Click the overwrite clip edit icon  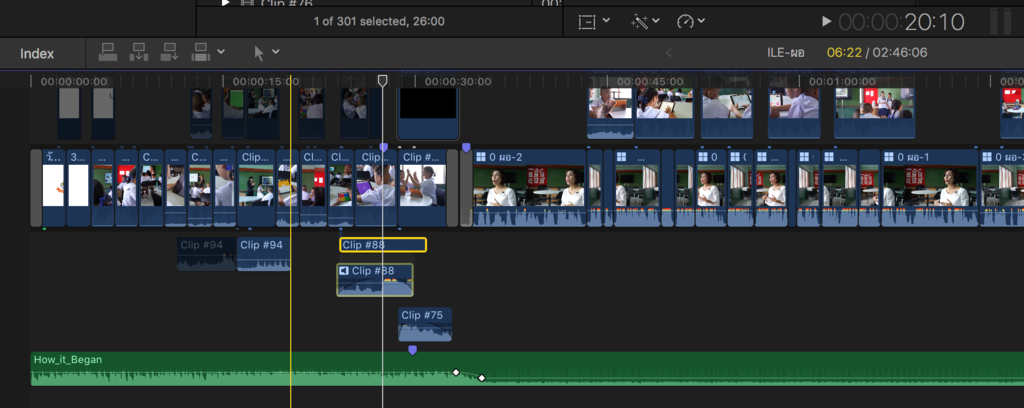click(201, 52)
